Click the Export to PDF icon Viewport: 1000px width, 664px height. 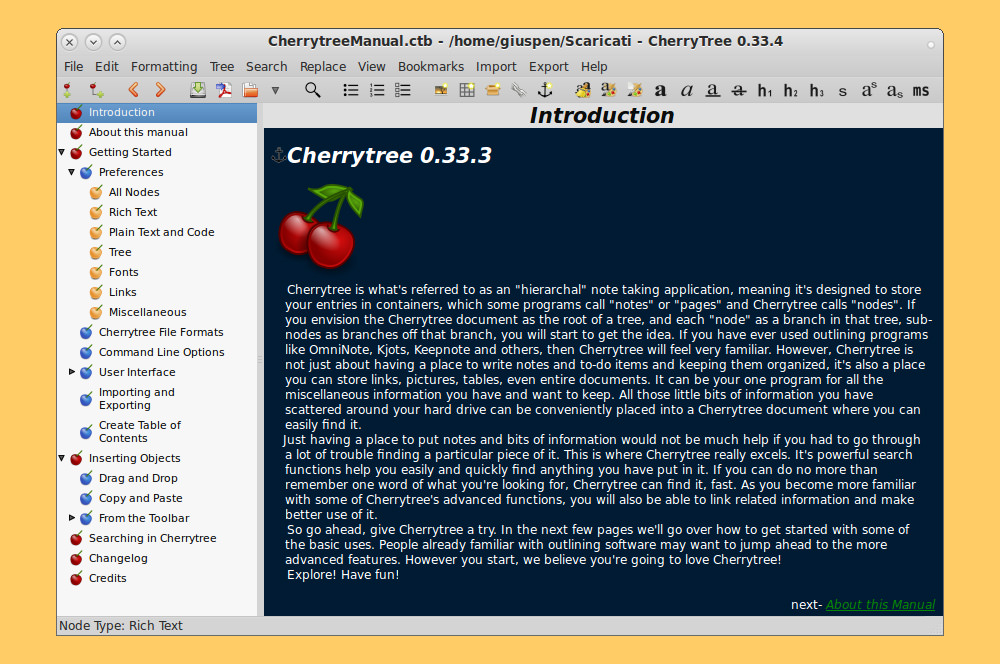click(225, 90)
